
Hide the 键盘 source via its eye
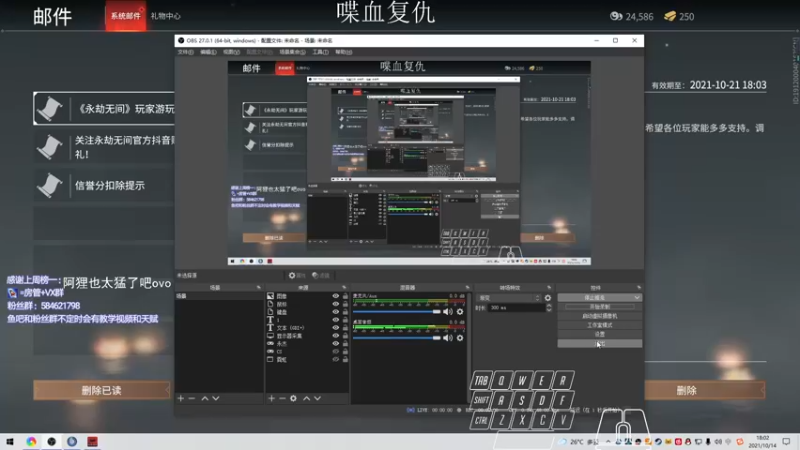click(x=335, y=312)
